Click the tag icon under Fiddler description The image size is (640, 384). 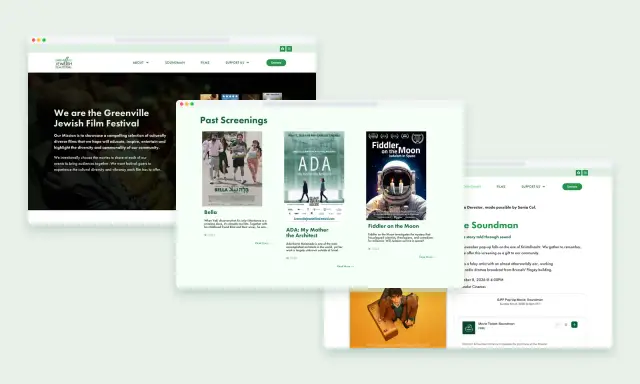point(369,249)
